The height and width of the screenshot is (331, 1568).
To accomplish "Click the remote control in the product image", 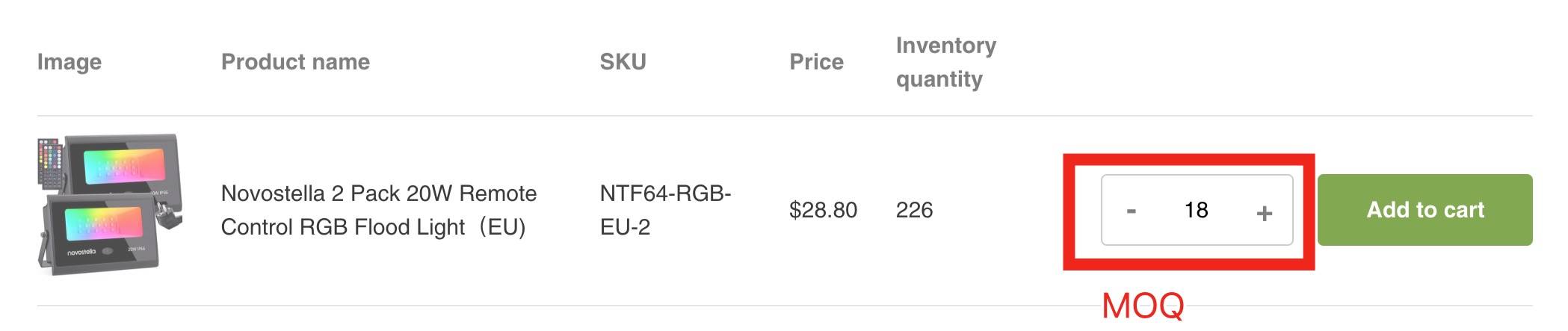I will (x=52, y=160).
